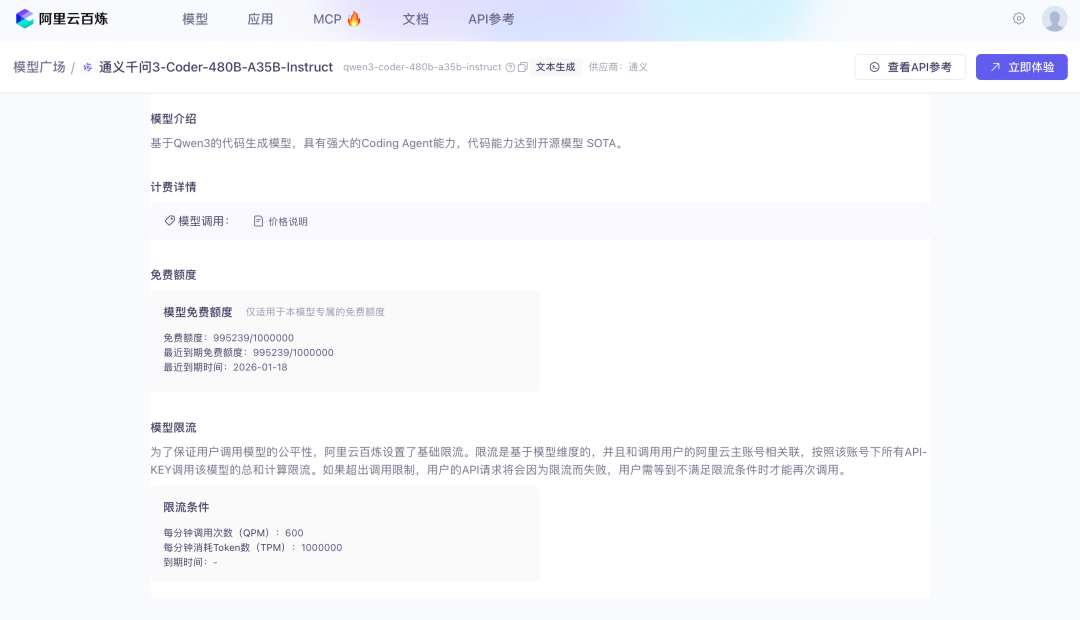Click the 免费额度 heading
The image size is (1080, 620).
[x=174, y=274]
